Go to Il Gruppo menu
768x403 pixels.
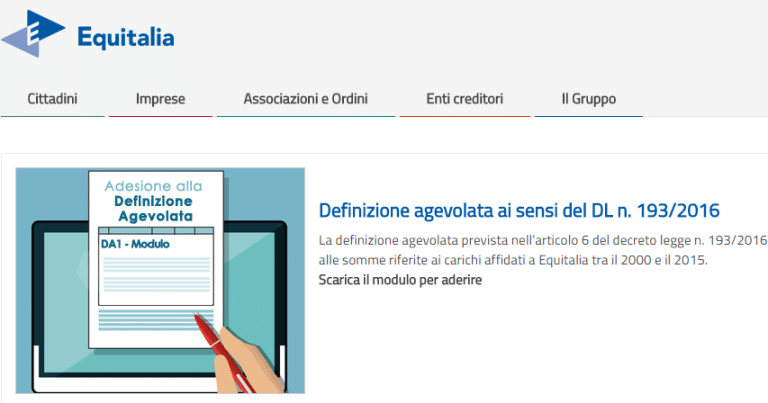pos(589,99)
